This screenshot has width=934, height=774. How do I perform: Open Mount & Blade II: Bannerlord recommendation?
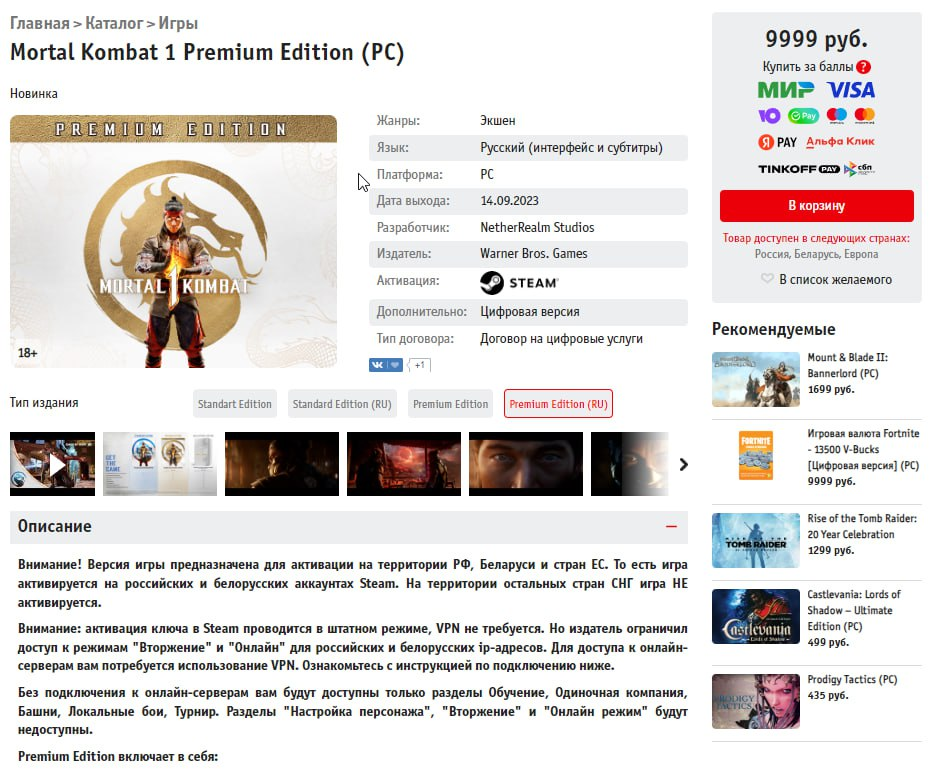(847, 365)
